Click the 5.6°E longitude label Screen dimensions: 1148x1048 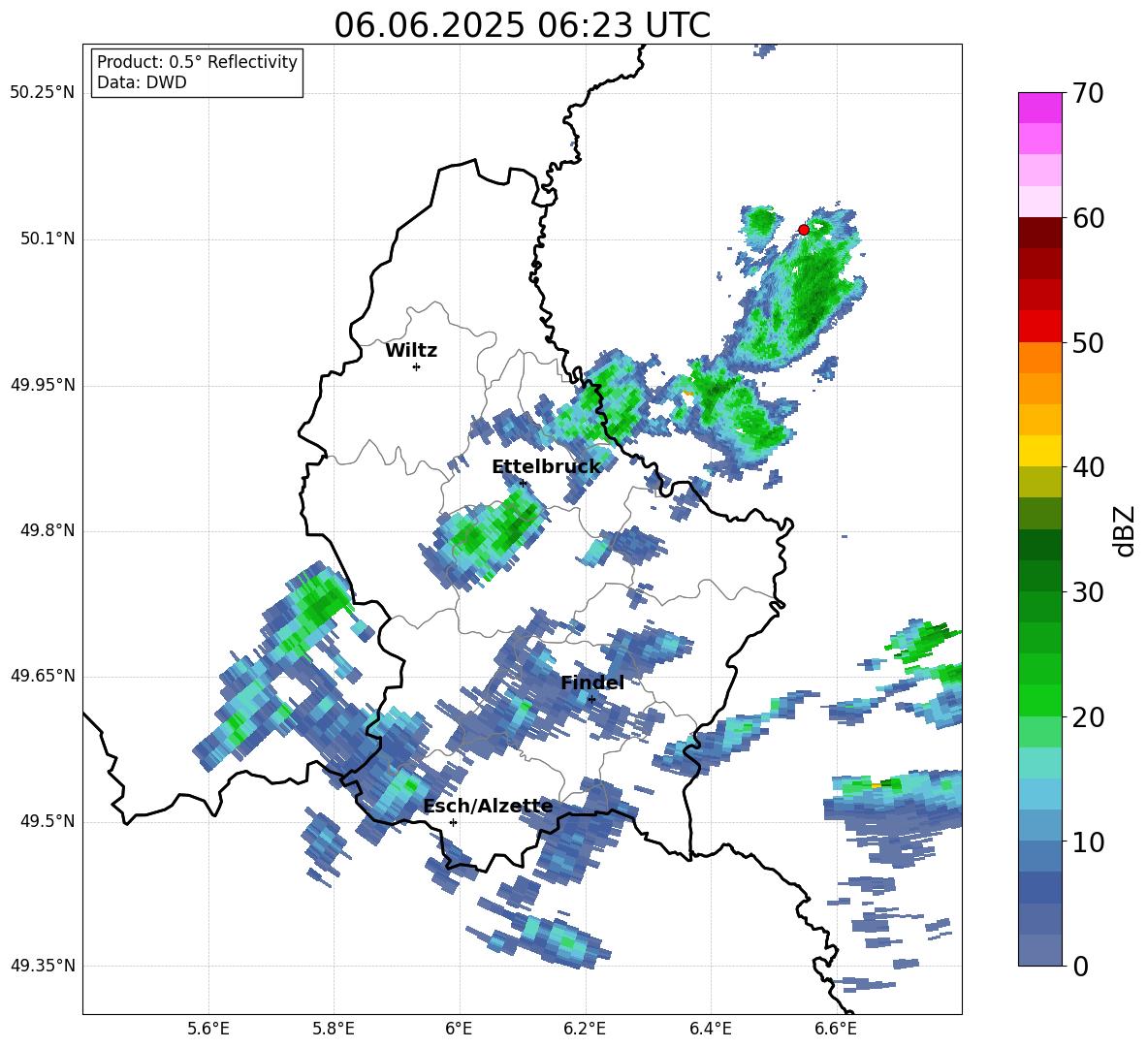pos(208,1029)
